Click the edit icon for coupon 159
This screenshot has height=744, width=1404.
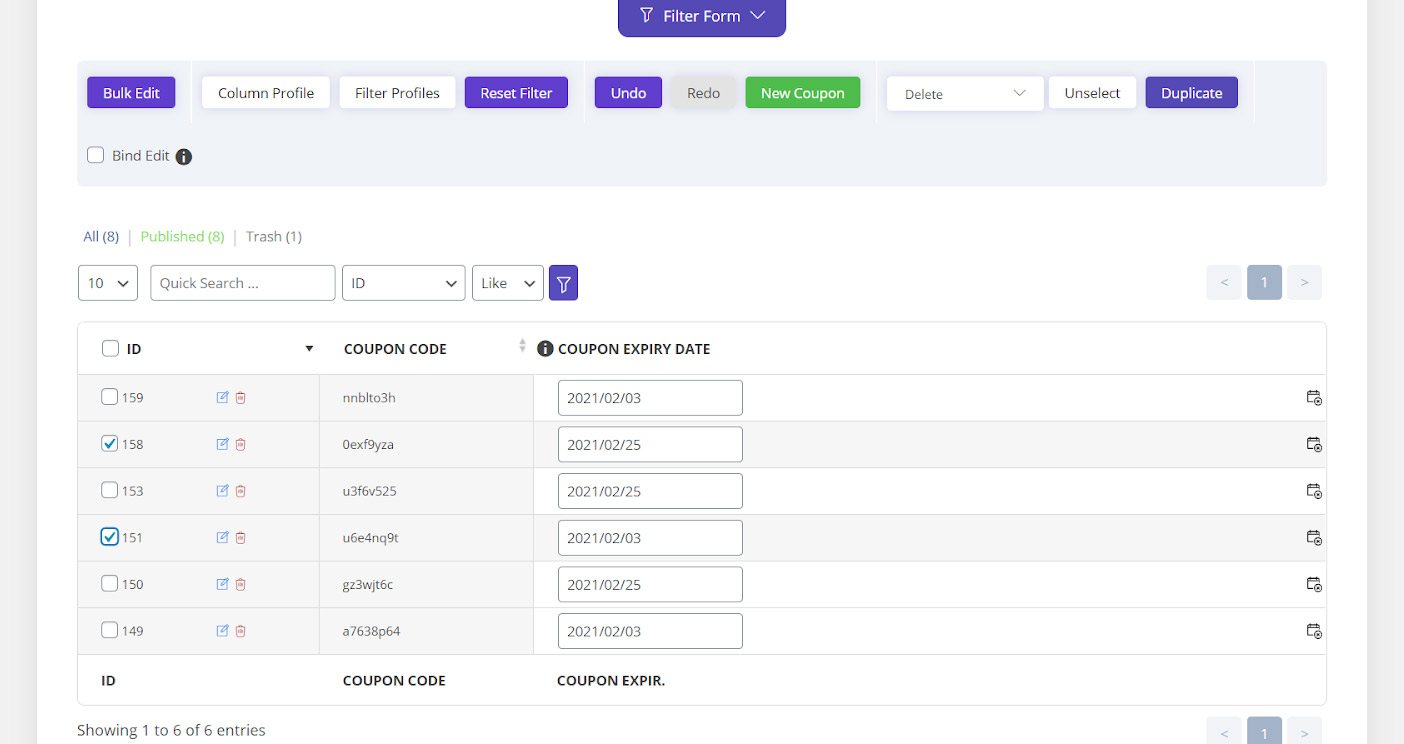click(222, 397)
